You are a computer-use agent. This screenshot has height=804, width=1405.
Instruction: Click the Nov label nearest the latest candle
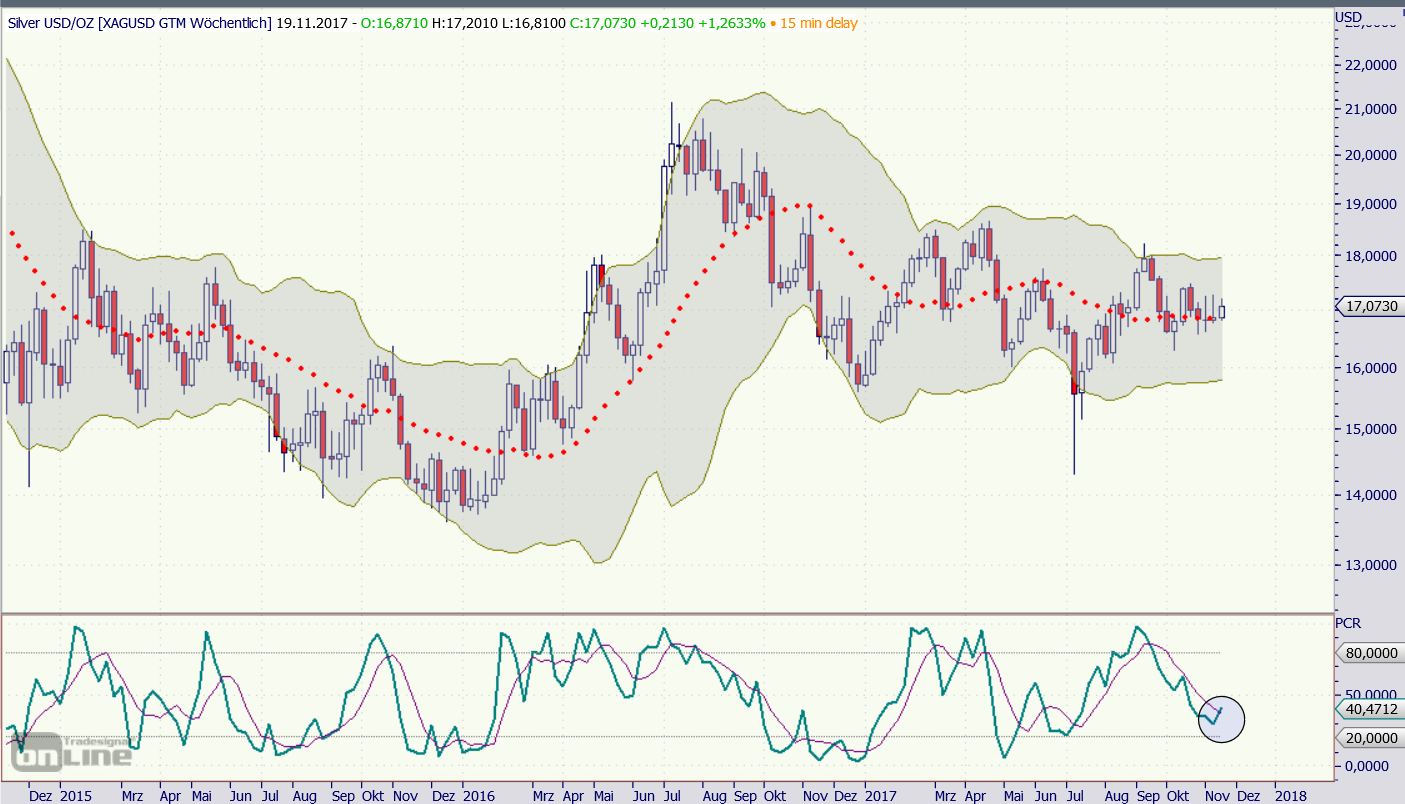(x=1216, y=796)
